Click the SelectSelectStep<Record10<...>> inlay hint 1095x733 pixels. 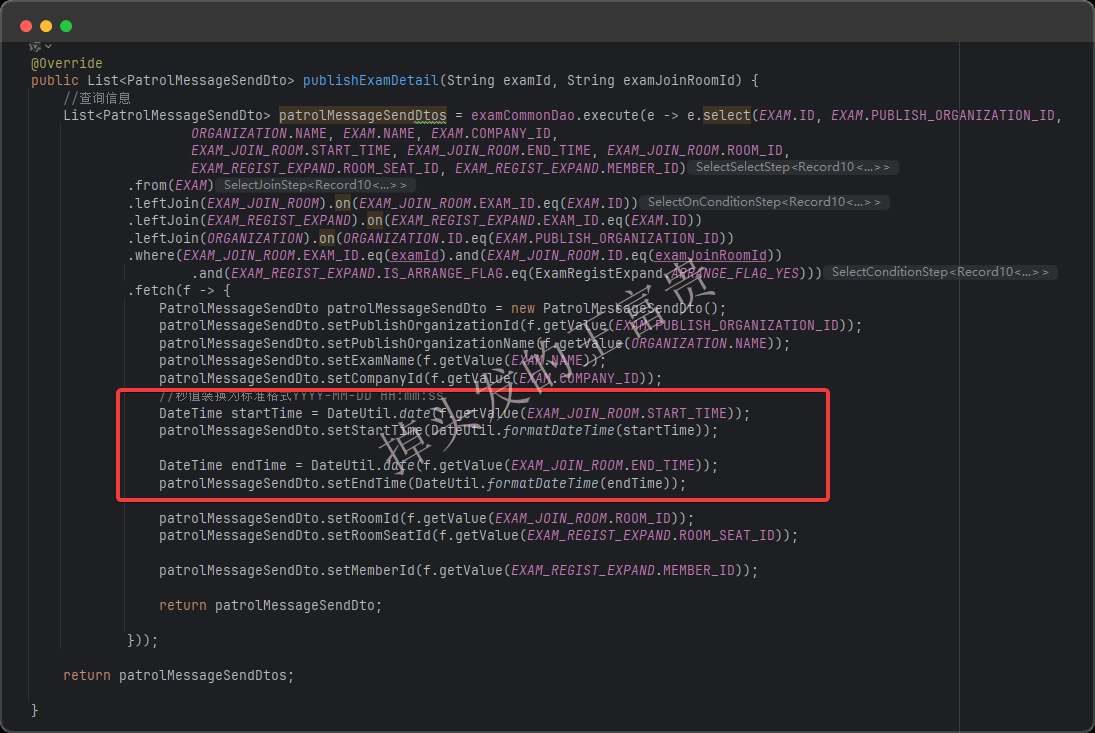(x=793, y=168)
